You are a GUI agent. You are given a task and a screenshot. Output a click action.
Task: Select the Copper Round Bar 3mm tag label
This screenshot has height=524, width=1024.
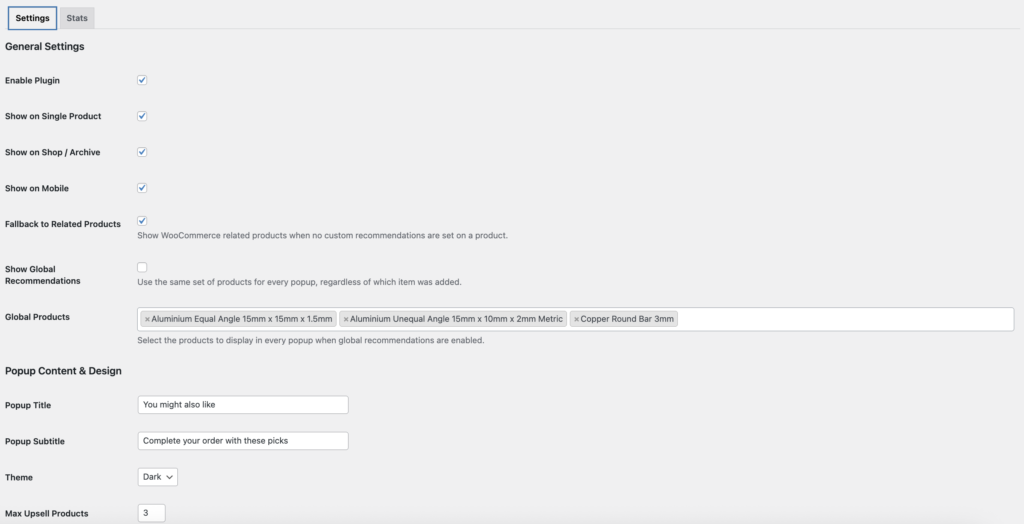pyautogui.click(x=629, y=319)
